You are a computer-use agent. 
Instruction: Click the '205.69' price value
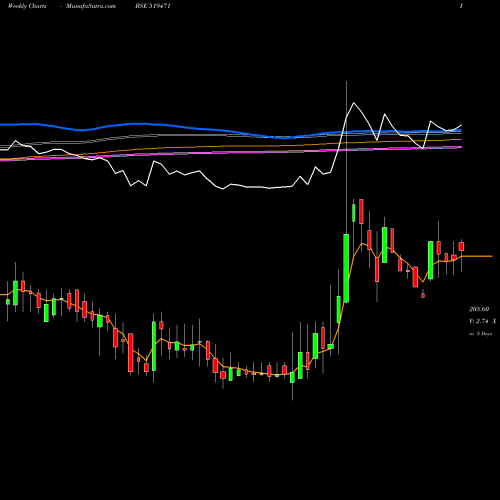[479, 309]
